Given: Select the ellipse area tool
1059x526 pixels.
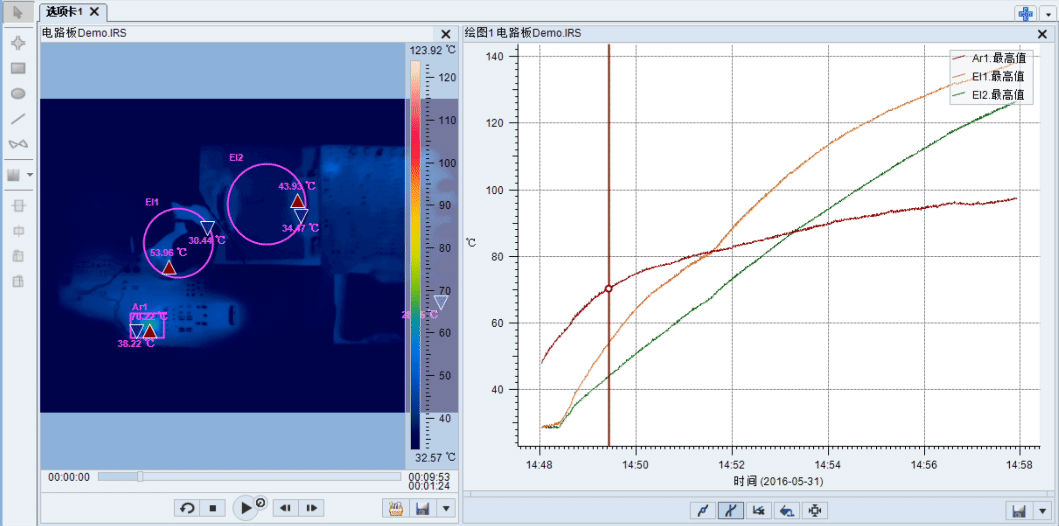Looking at the screenshot, I should (x=18, y=94).
